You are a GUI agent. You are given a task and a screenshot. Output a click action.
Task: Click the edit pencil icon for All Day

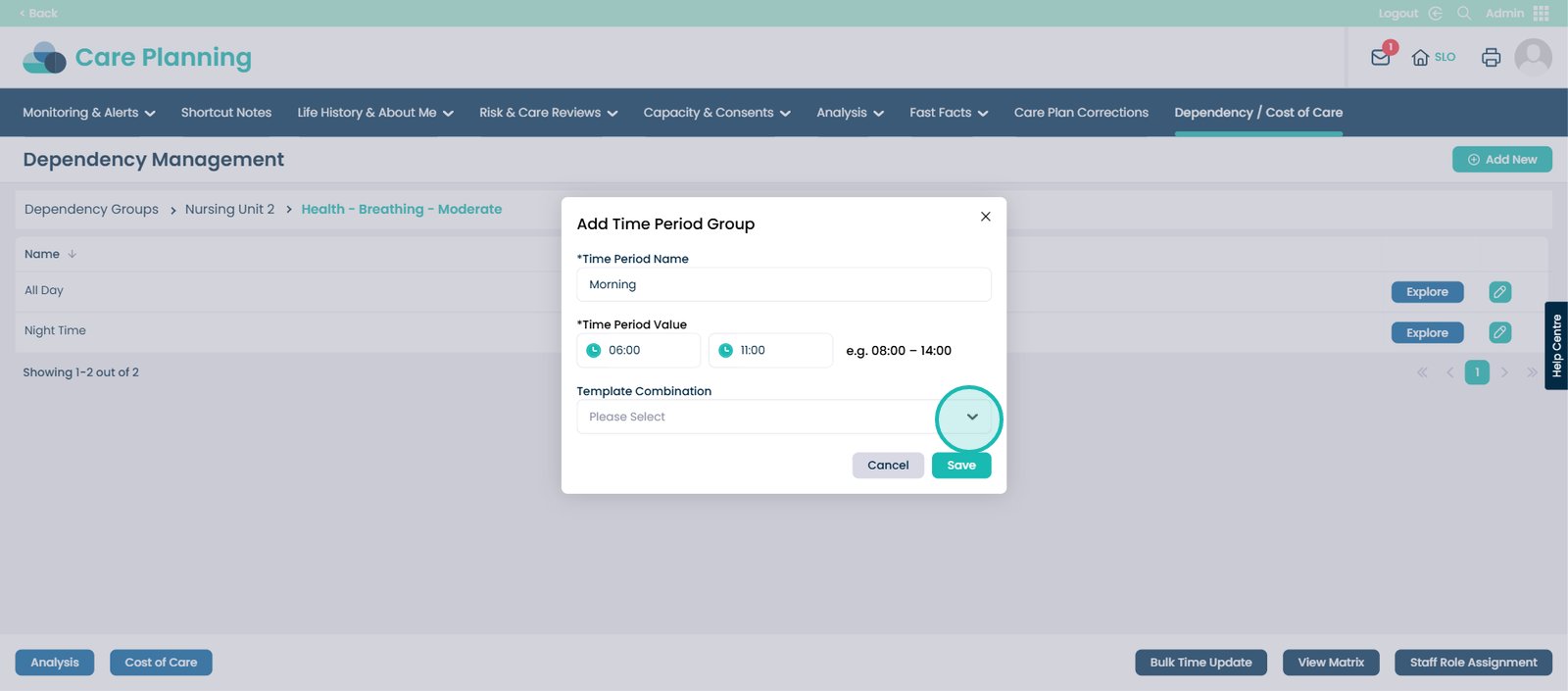click(x=1499, y=292)
